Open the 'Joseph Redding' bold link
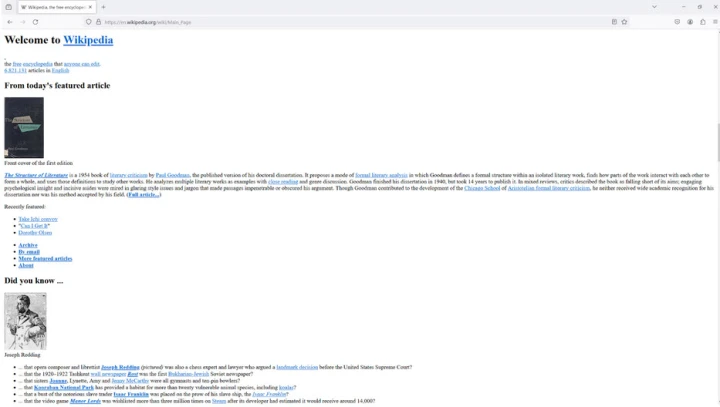 point(120,367)
